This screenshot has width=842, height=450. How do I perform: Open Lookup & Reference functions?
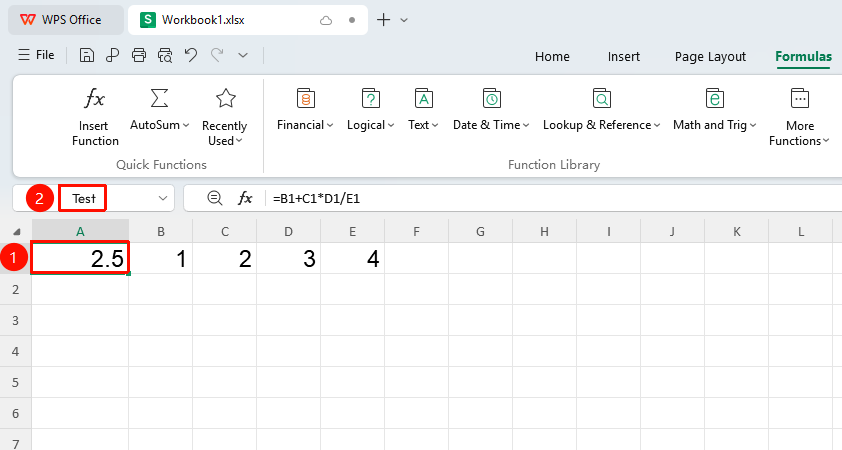point(601,111)
